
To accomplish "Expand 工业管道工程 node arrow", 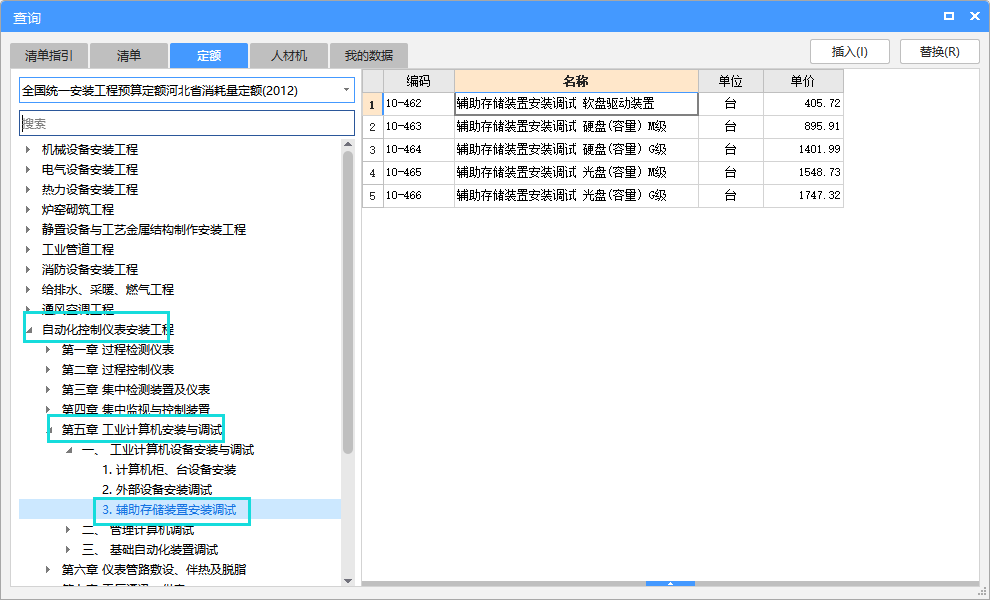I will [x=28, y=249].
